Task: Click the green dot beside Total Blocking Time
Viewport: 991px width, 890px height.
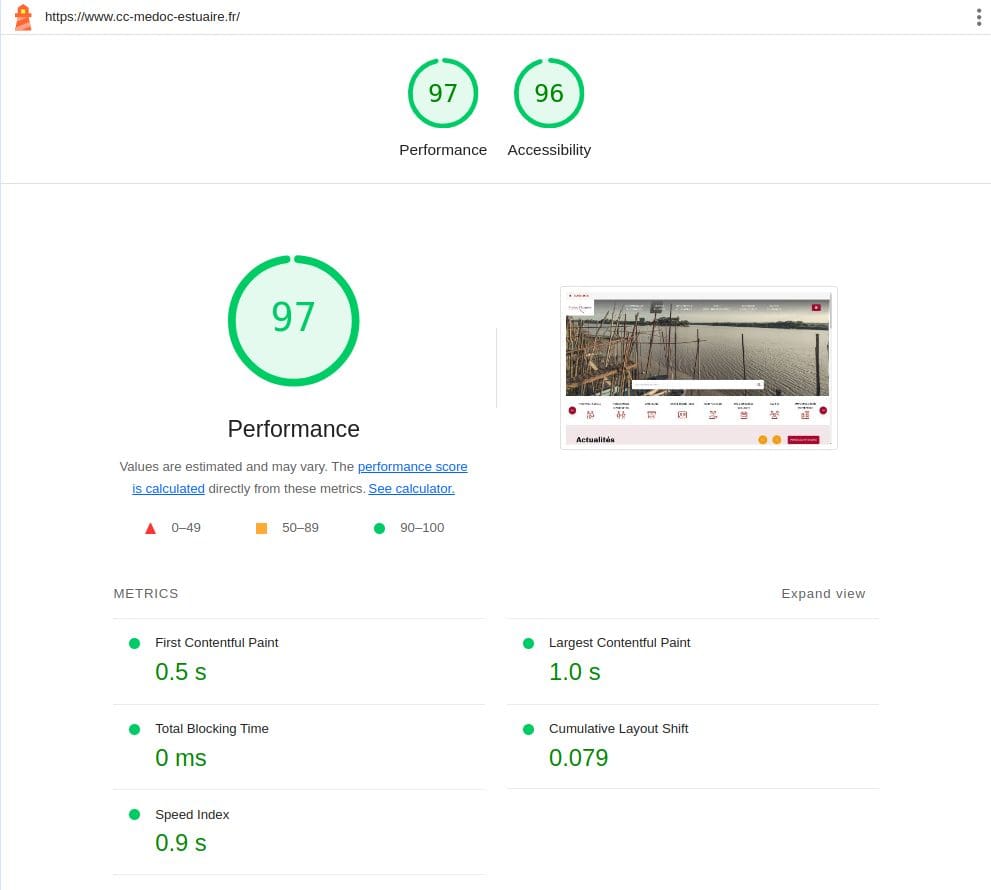Action: tap(134, 729)
